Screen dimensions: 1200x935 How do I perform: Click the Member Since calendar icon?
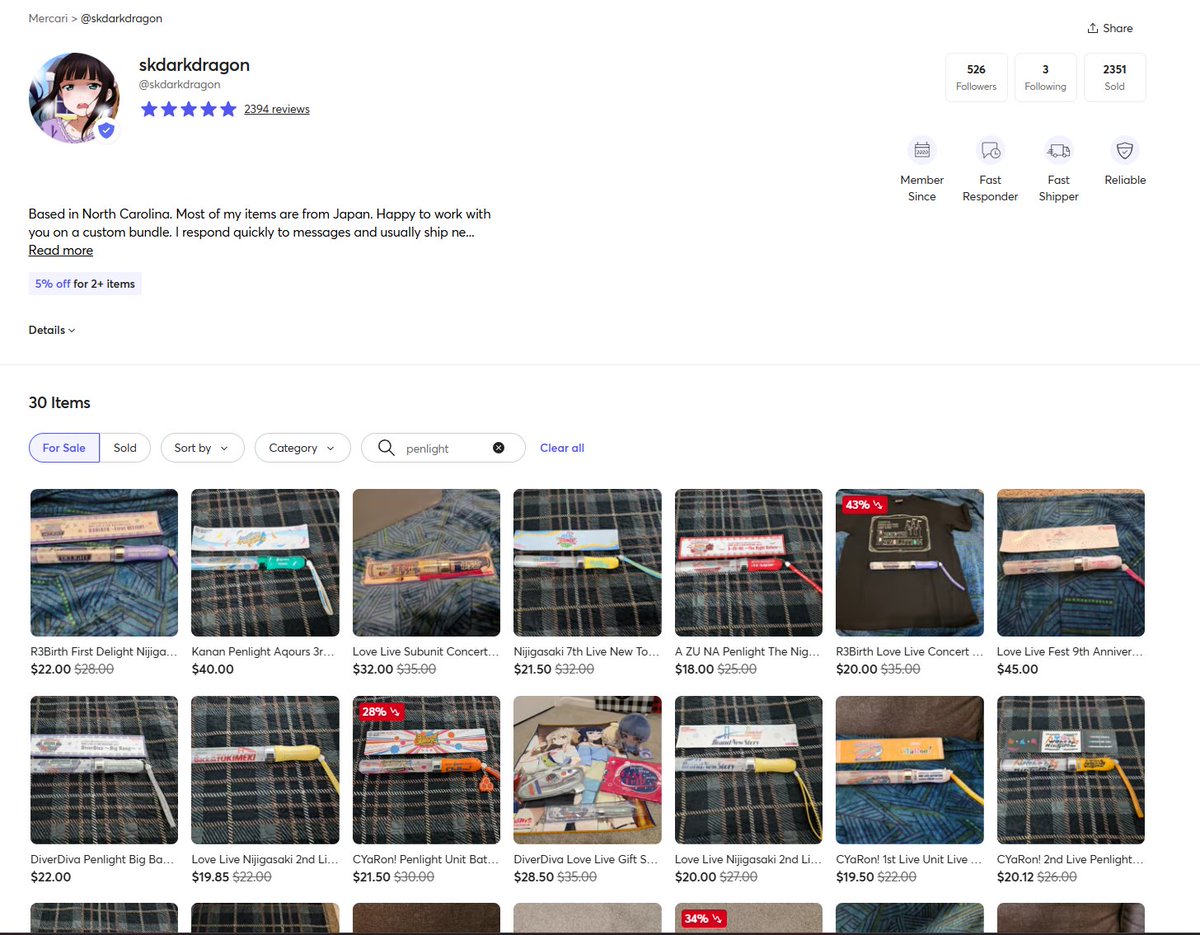click(922, 151)
